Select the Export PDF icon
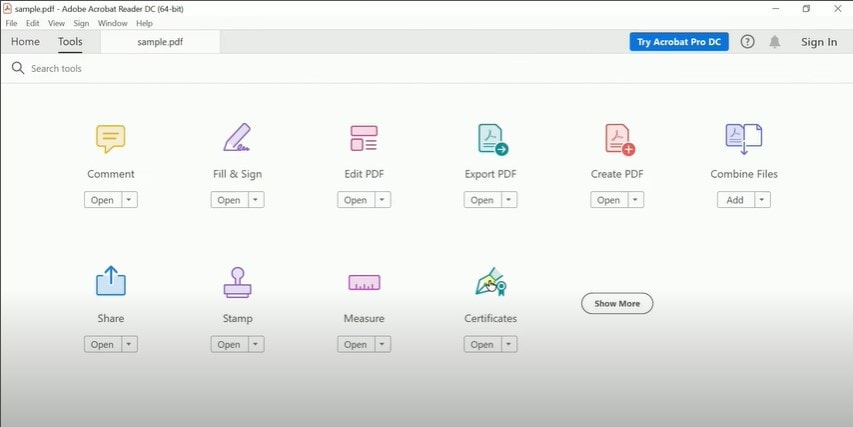The height and width of the screenshot is (427, 853). [492, 139]
